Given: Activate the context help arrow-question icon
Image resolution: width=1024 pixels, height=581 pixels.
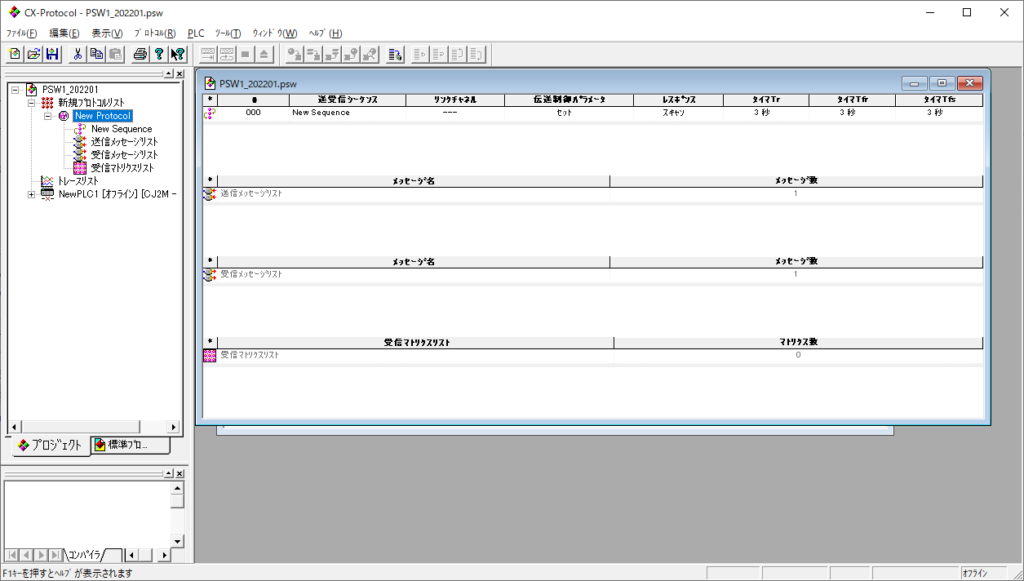Looking at the screenshot, I should tap(178, 54).
